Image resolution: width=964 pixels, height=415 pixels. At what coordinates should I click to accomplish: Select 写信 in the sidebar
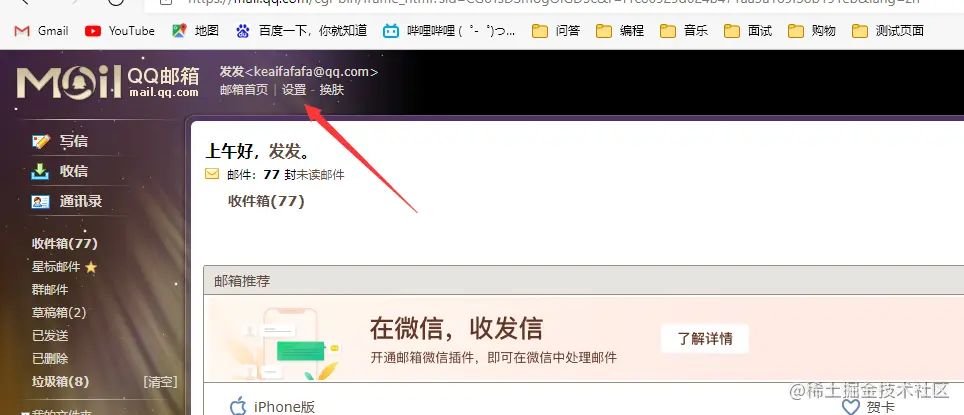pyautogui.click(x=74, y=141)
